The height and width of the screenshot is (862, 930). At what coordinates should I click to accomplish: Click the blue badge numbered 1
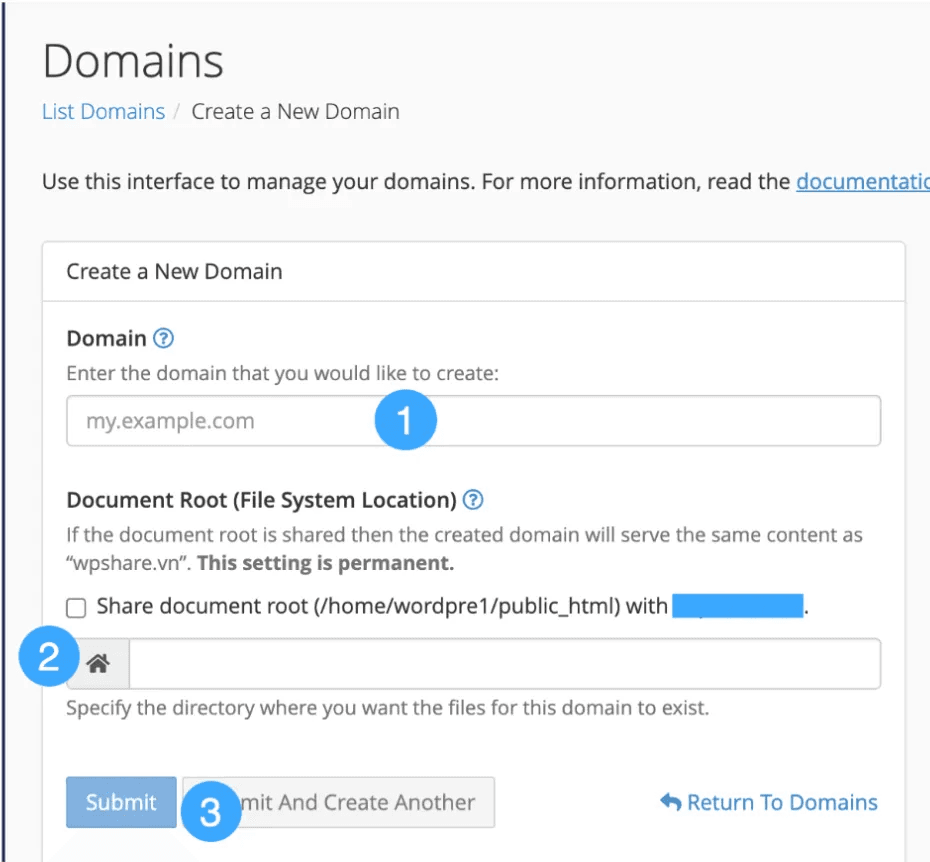tap(405, 420)
